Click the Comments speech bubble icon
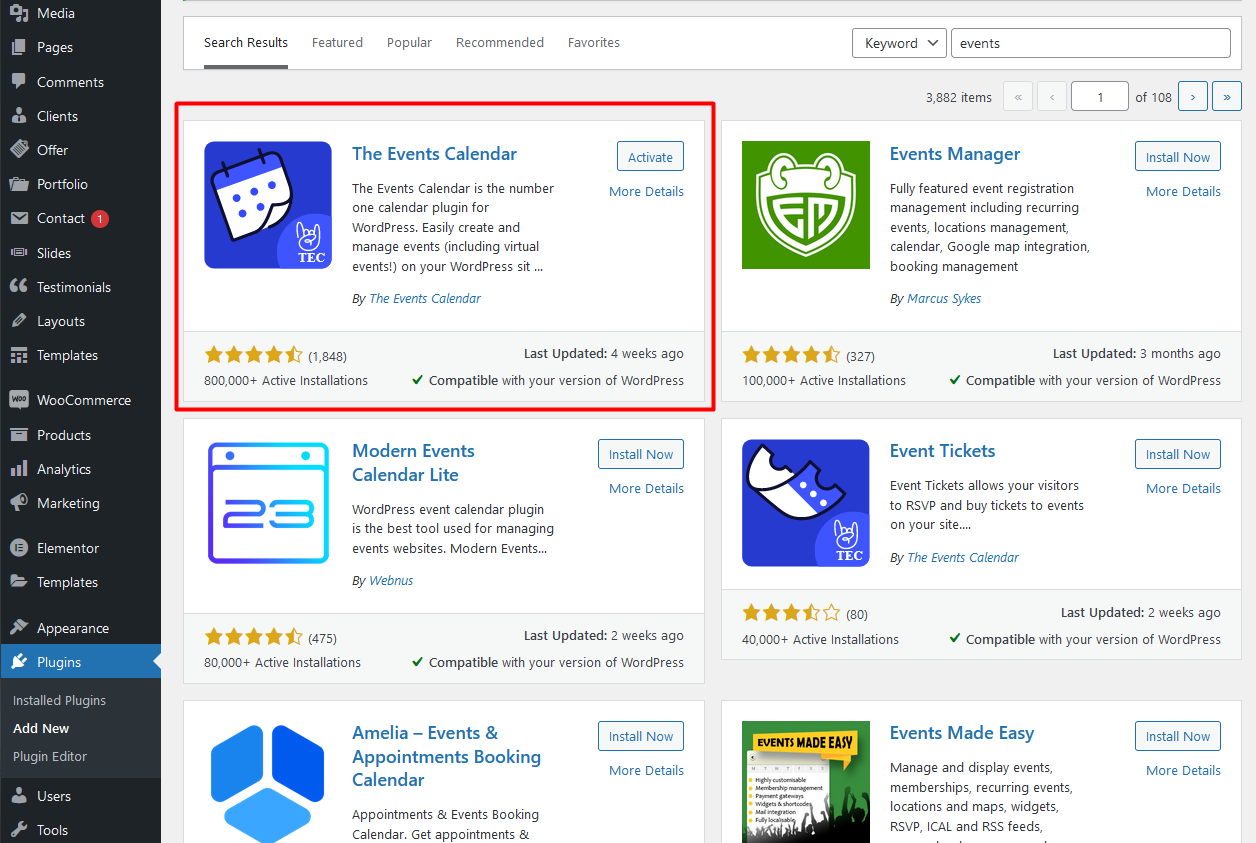This screenshot has width=1256, height=843. click(x=19, y=82)
